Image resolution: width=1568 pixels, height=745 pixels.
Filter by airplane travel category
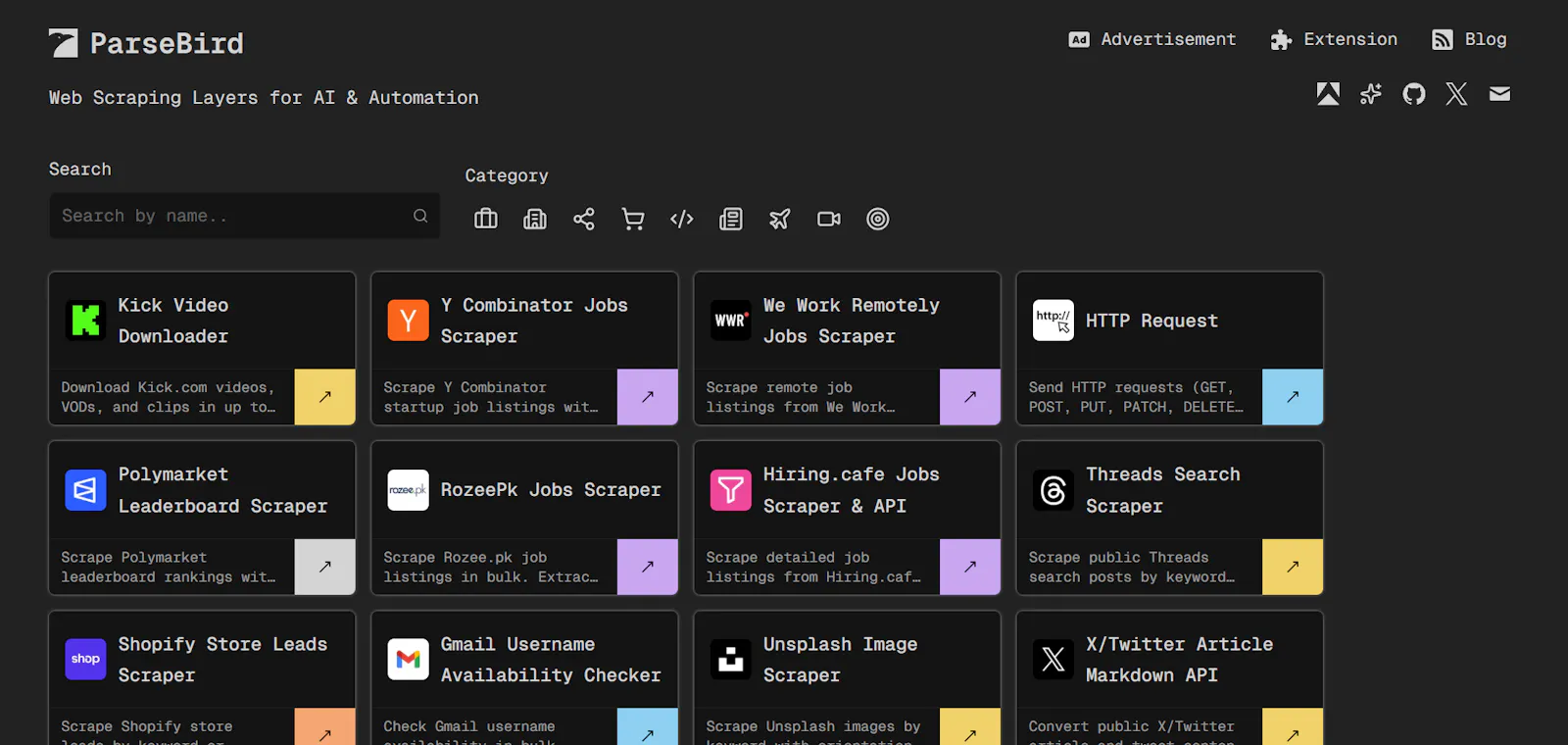pos(780,219)
